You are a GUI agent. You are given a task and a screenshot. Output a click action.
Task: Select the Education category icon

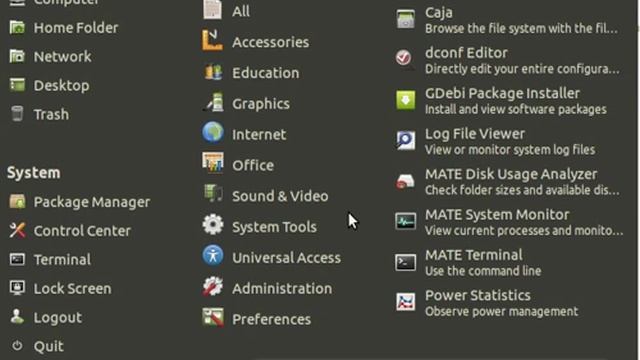point(213,72)
